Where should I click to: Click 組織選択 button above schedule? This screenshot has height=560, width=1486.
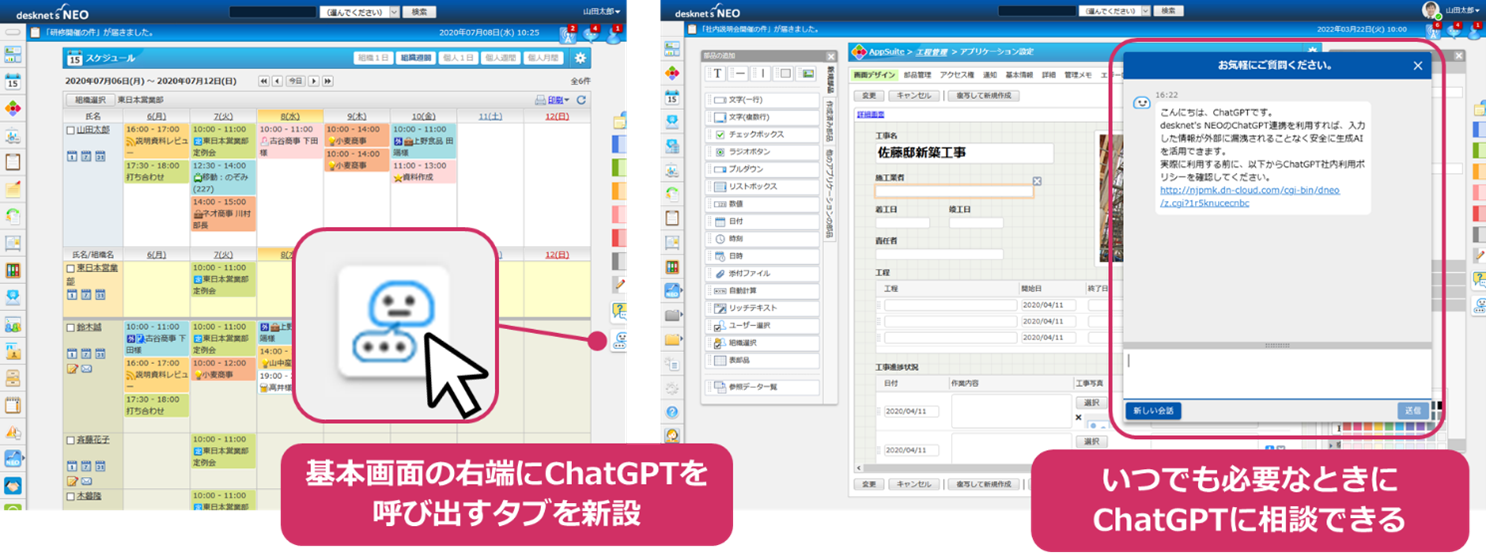click(89, 100)
